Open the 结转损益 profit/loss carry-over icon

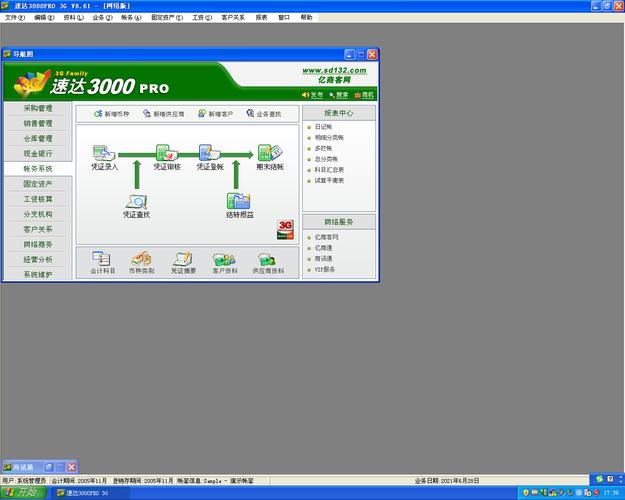[239, 206]
